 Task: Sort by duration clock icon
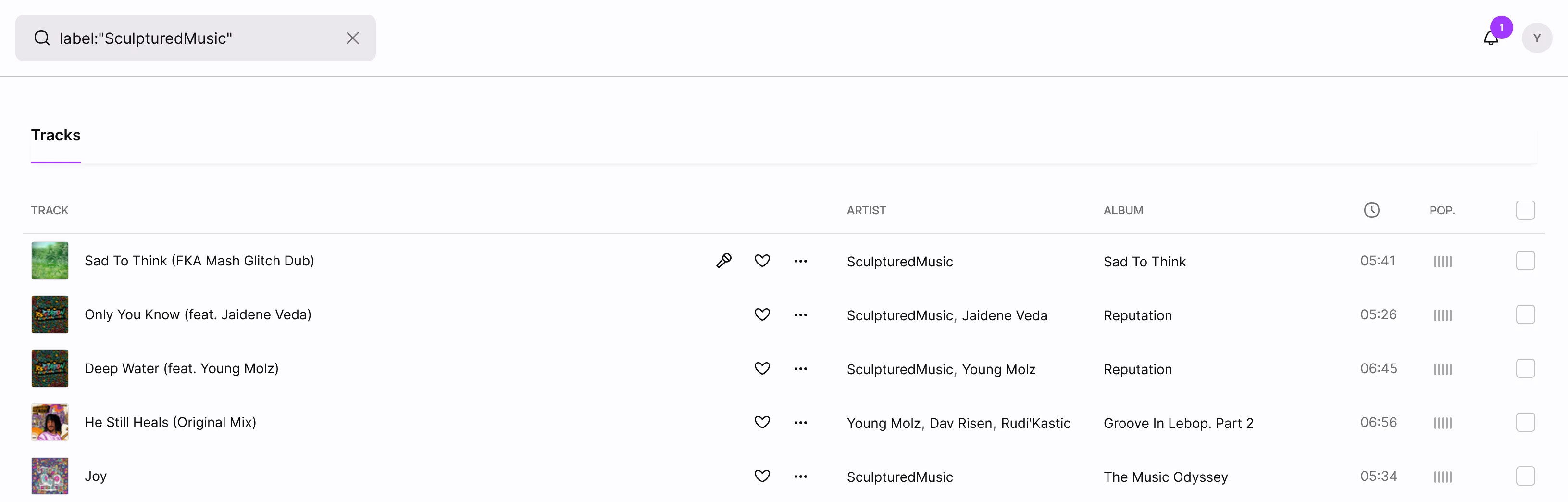[x=1371, y=210]
